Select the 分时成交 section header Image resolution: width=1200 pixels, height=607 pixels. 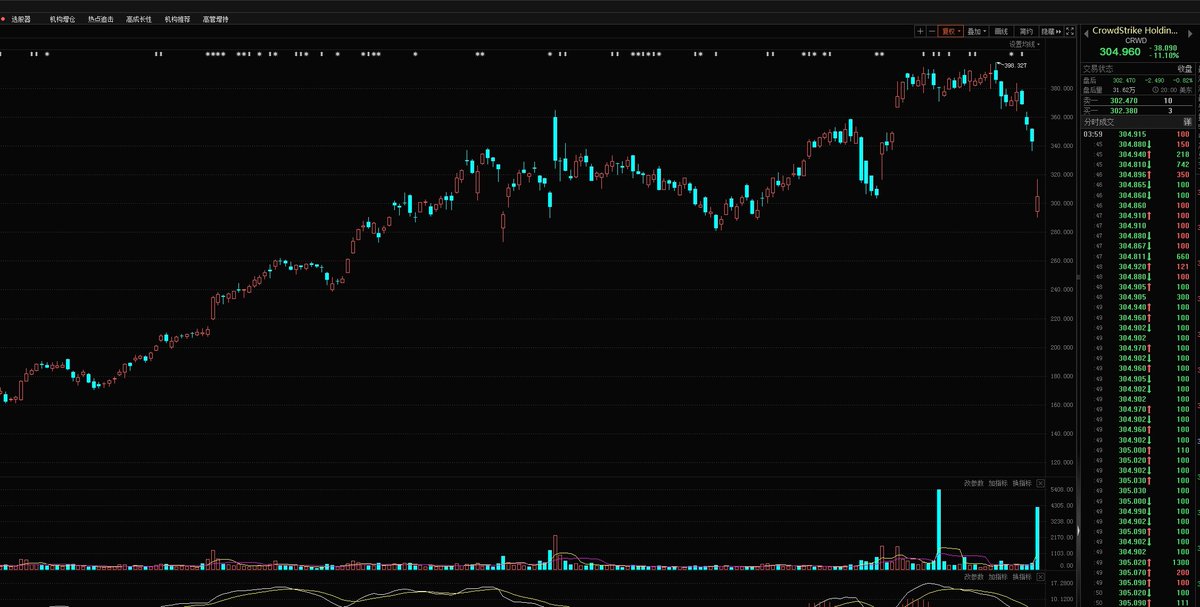pos(1100,121)
